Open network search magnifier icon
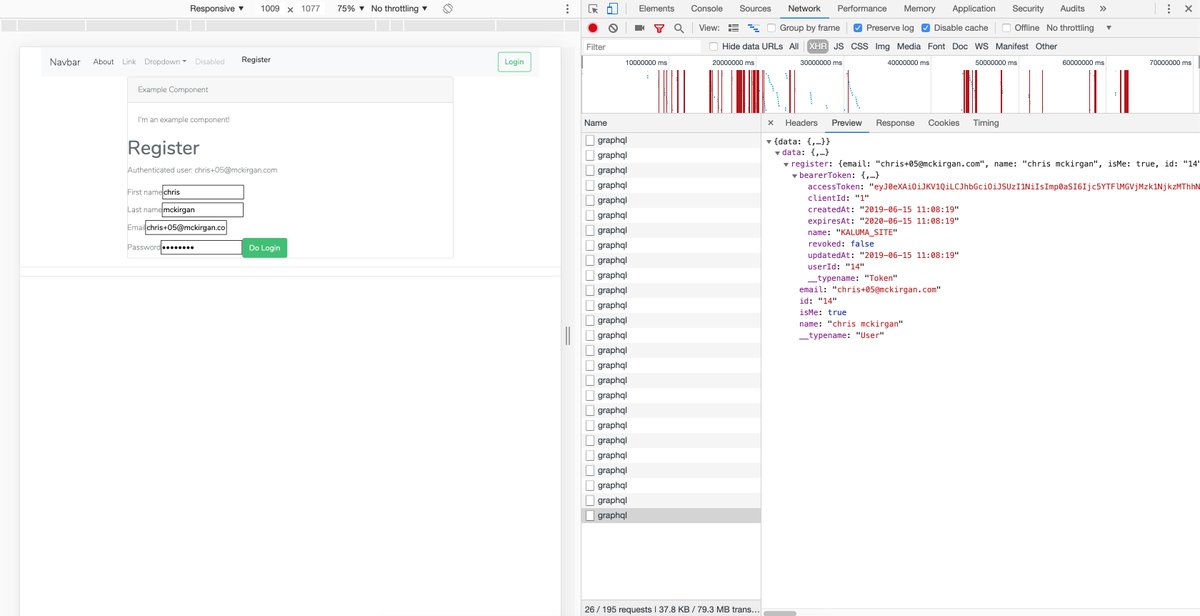The height and width of the screenshot is (616, 1200). (679, 28)
